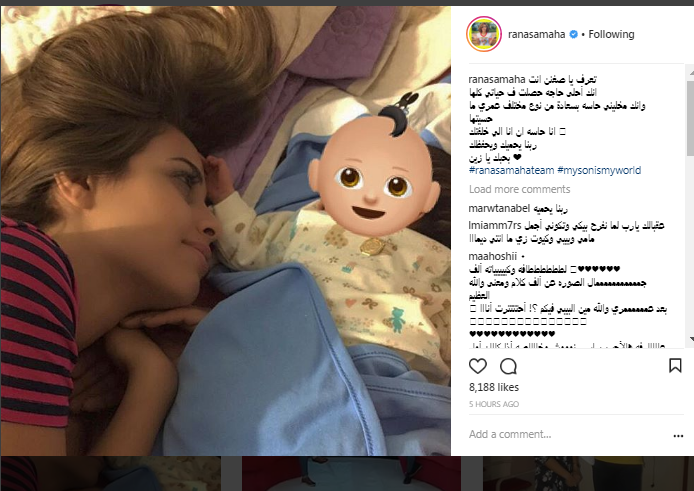
Task: Visit commenter lmiamm7rs's profile
Action: click(495, 225)
